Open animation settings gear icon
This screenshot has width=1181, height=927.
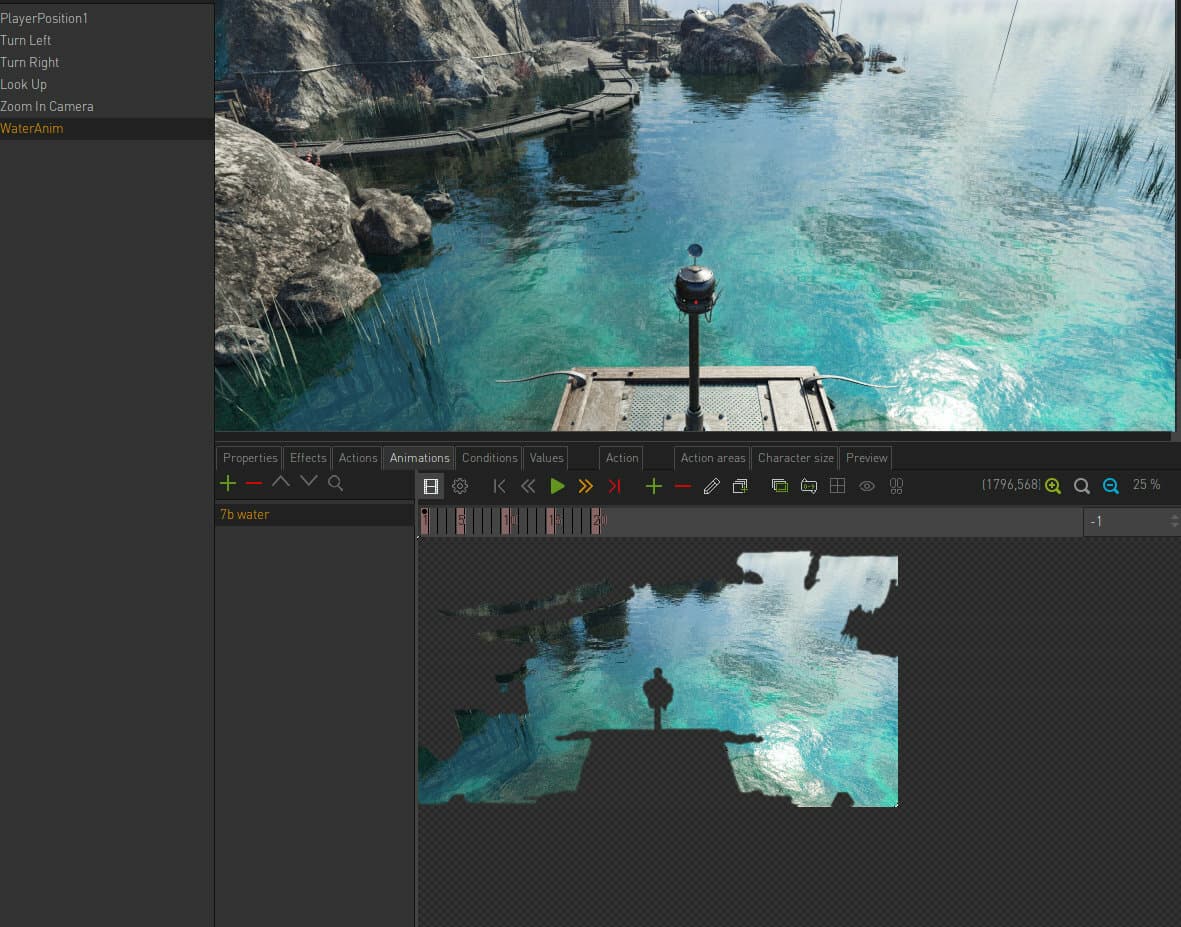coord(459,486)
